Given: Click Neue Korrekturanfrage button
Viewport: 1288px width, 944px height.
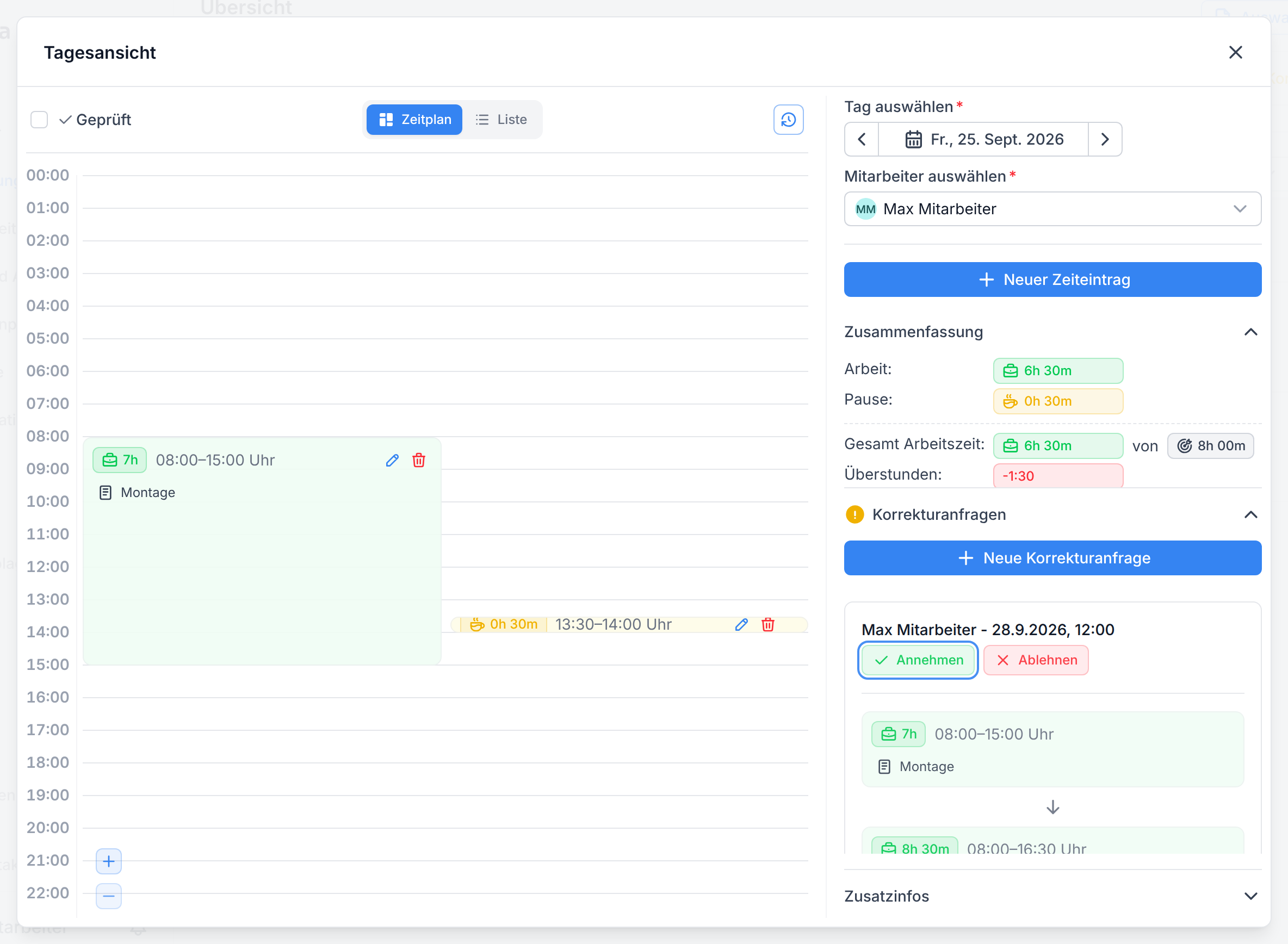Looking at the screenshot, I should click(1052, 558).
